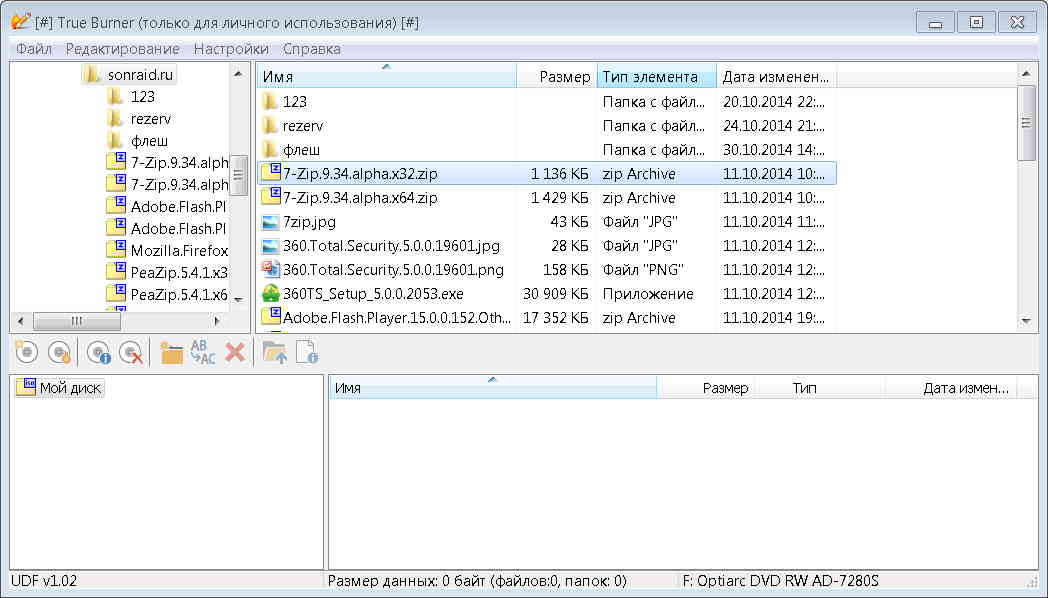Select the rezerv folder in folder tree
Screen dimensions: 1048x598
pyautogui.click(x=150, y=118)
